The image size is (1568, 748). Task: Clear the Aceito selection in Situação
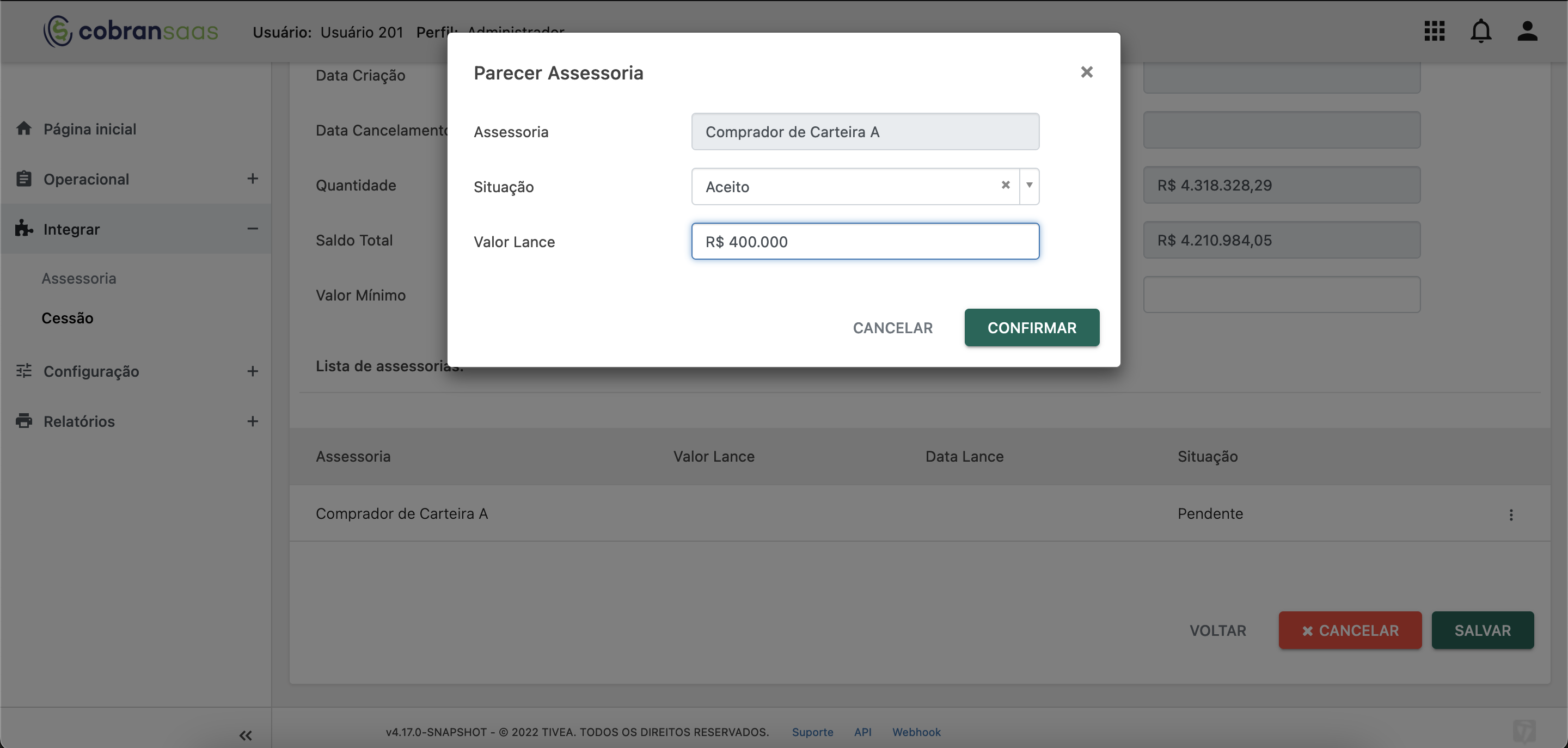(1006, 185)
